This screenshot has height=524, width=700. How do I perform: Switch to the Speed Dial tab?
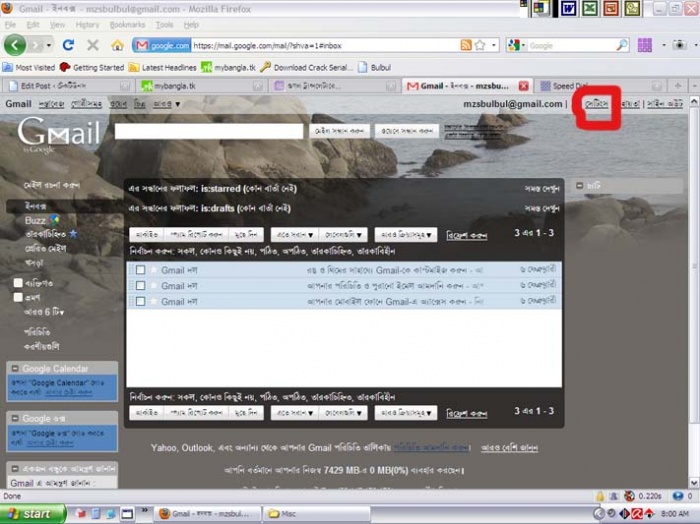click(600, 86)
